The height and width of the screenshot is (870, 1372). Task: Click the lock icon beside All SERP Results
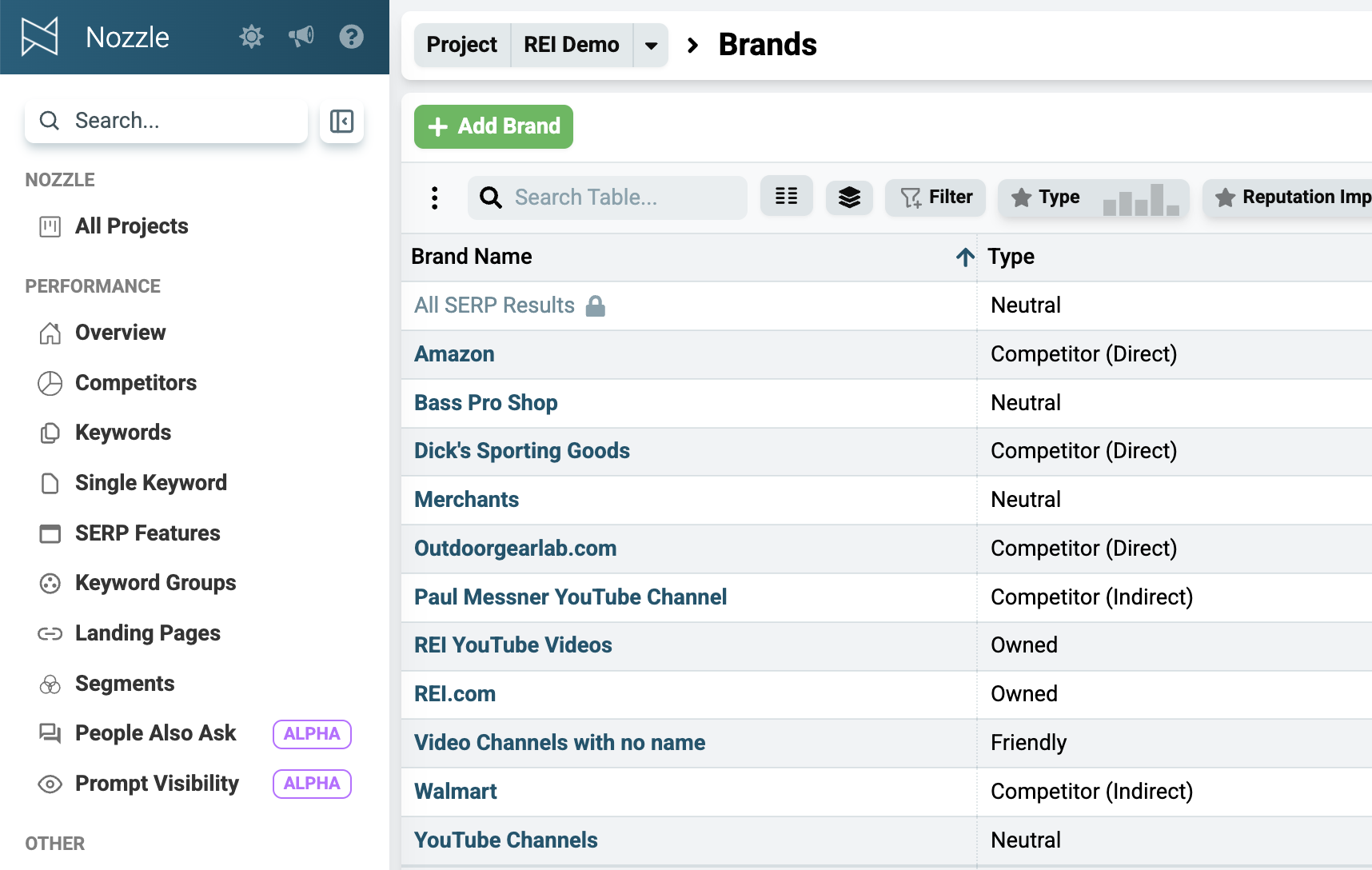596,305
